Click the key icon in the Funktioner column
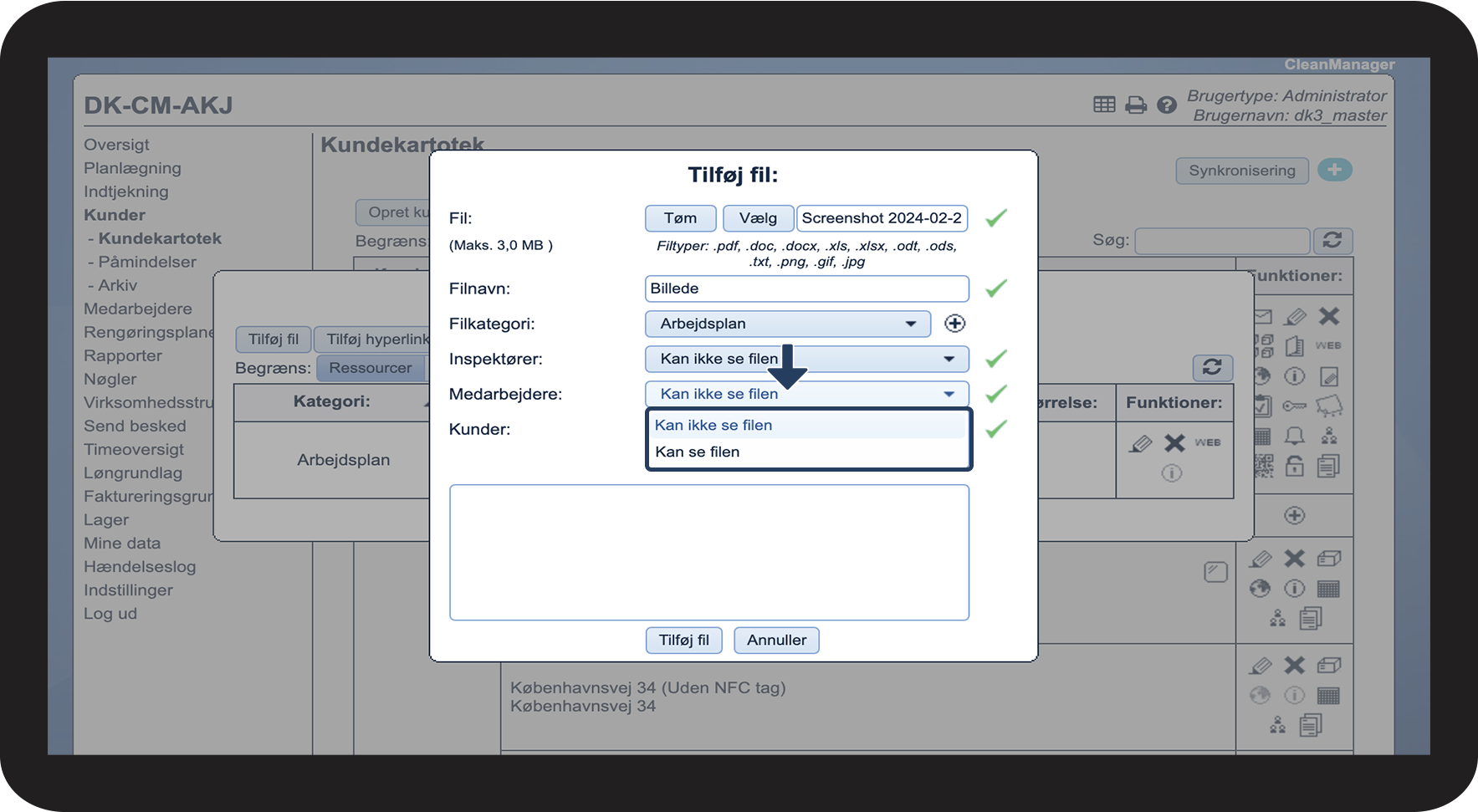The height and width of the screenshot is (812, 1478). pos(1294,406)
